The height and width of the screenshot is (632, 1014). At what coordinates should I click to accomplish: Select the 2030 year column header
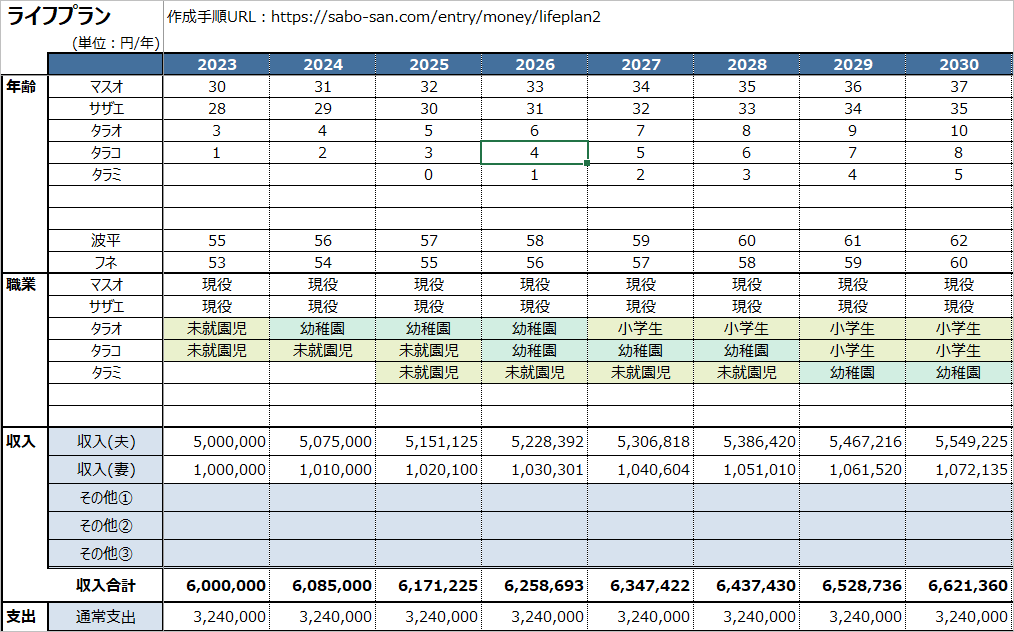click(959, 64)
